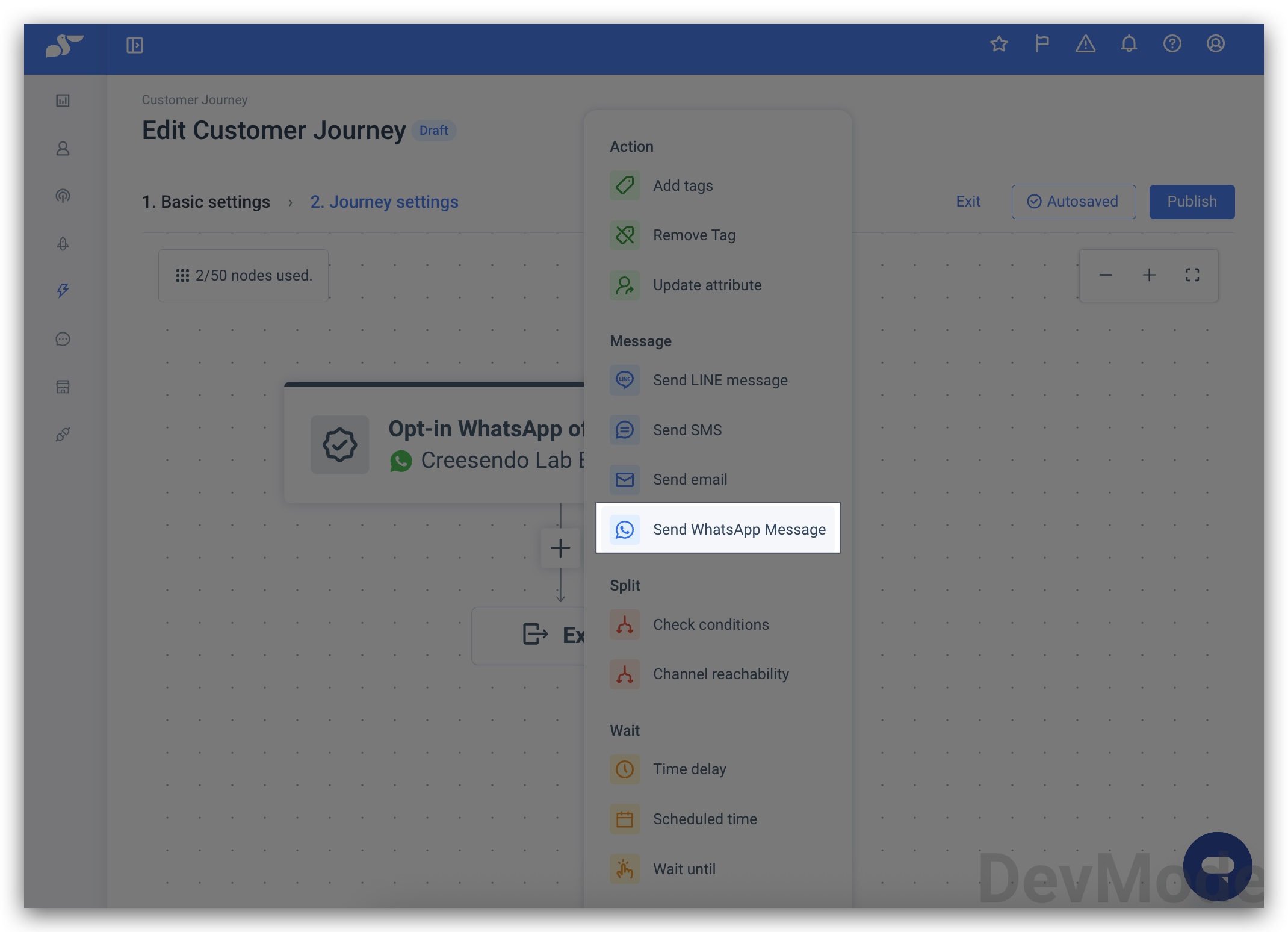Click the flag icon in header
The width and height of the screenshot is (1288, 932).
tap(1042, 43)
